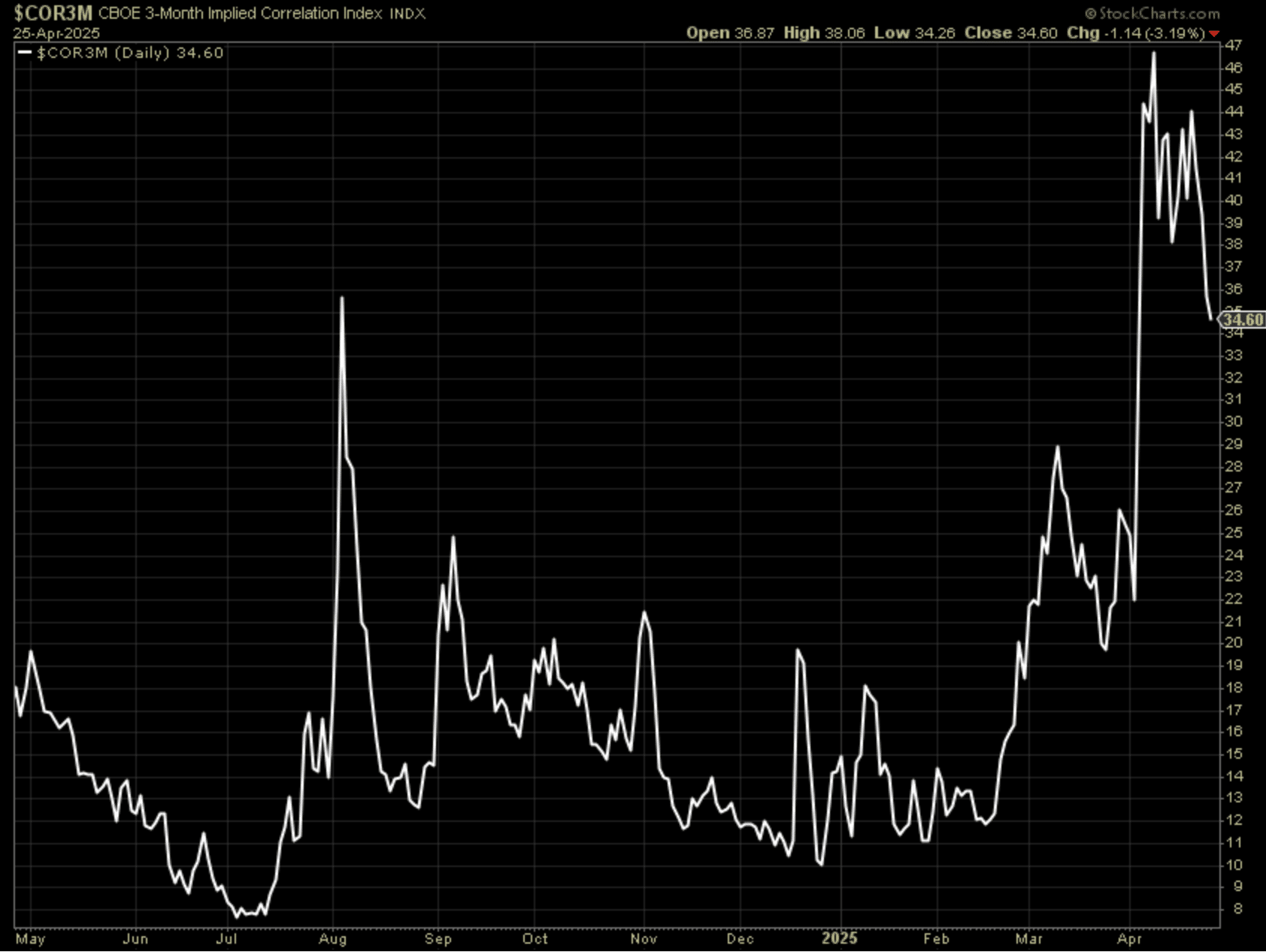
Task: Click the Open 36.87 value in header
Action: tap(729, 33)
